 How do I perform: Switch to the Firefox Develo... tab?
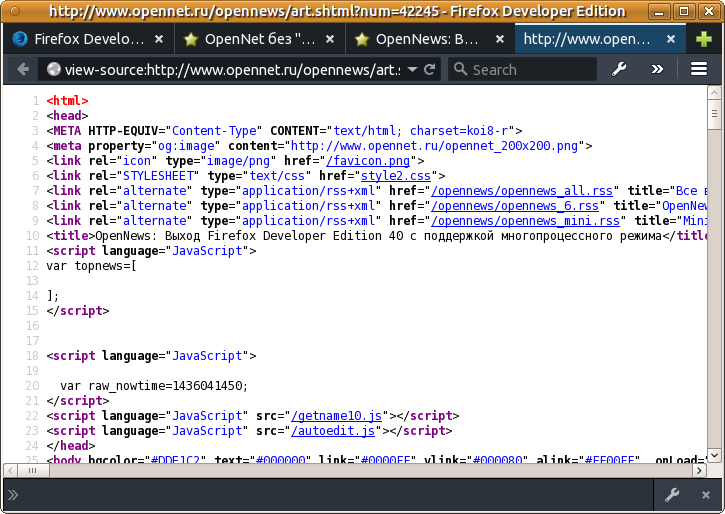tap(88, 40)
